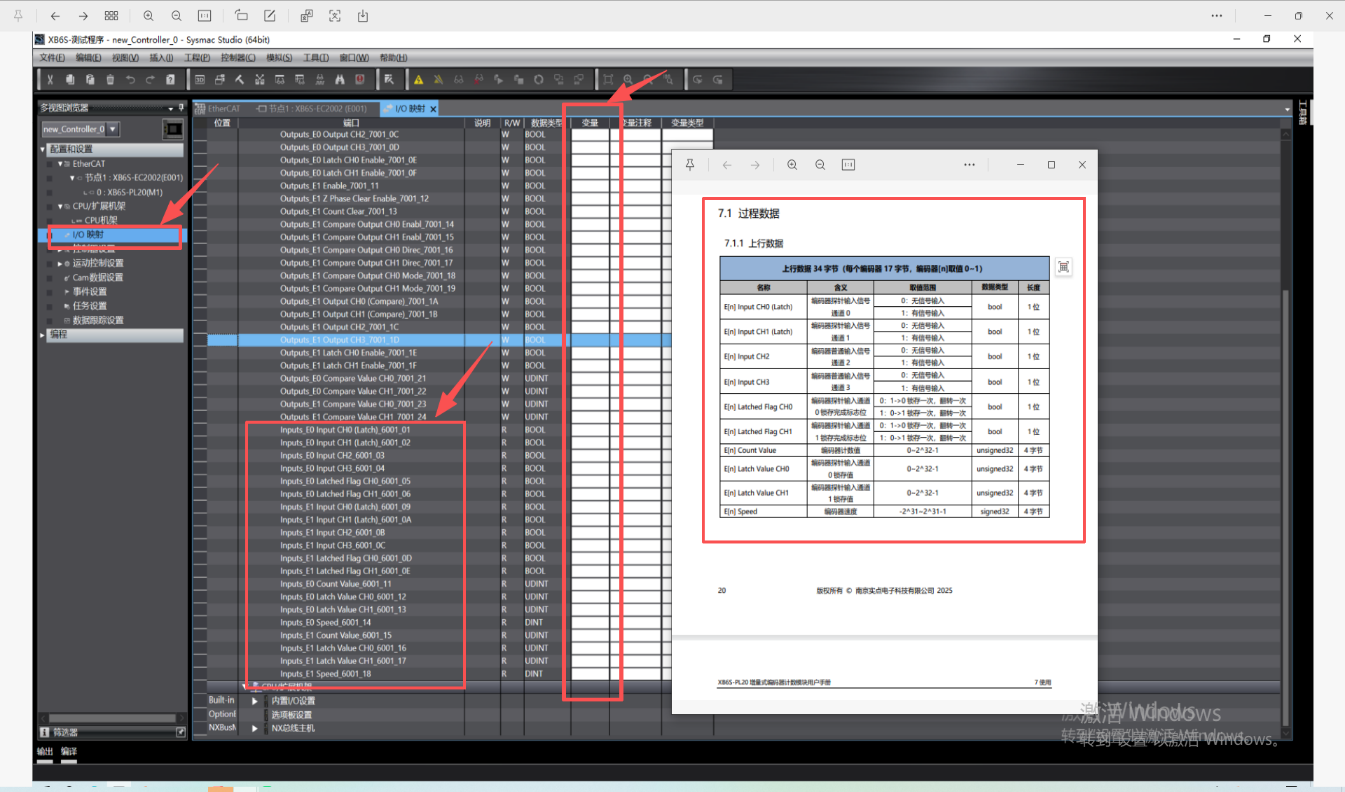This screenshot has width=1345, height=792.
Task: Click the Undo arrow in Sysmac toolbar
Action: point(130,80)
